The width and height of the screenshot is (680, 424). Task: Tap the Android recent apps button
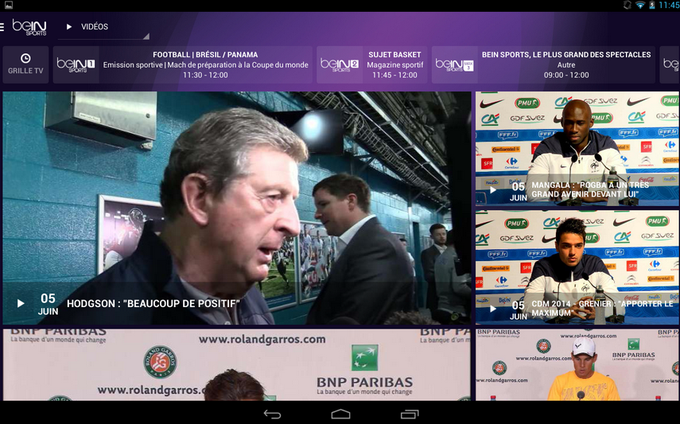[x=409, y=414]
